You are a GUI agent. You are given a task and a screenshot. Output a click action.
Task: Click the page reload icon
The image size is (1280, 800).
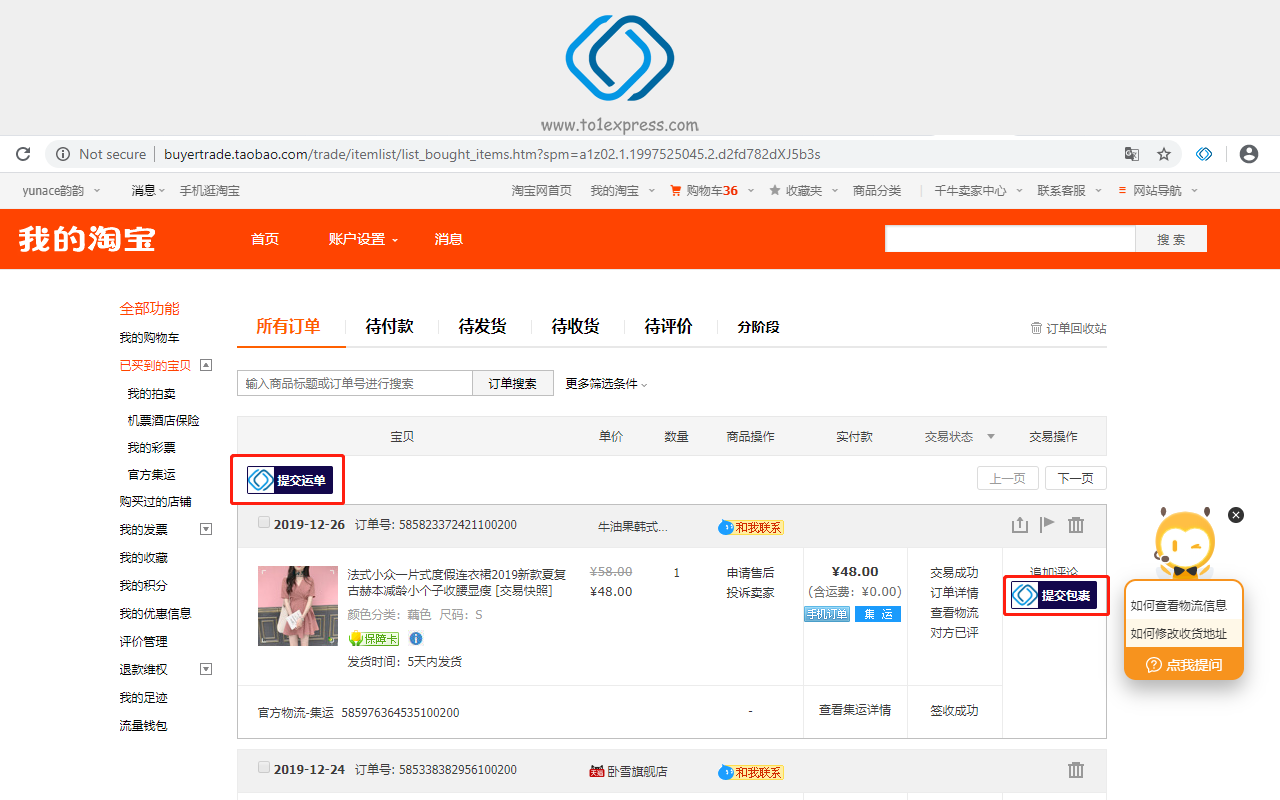tap(22, 154)
